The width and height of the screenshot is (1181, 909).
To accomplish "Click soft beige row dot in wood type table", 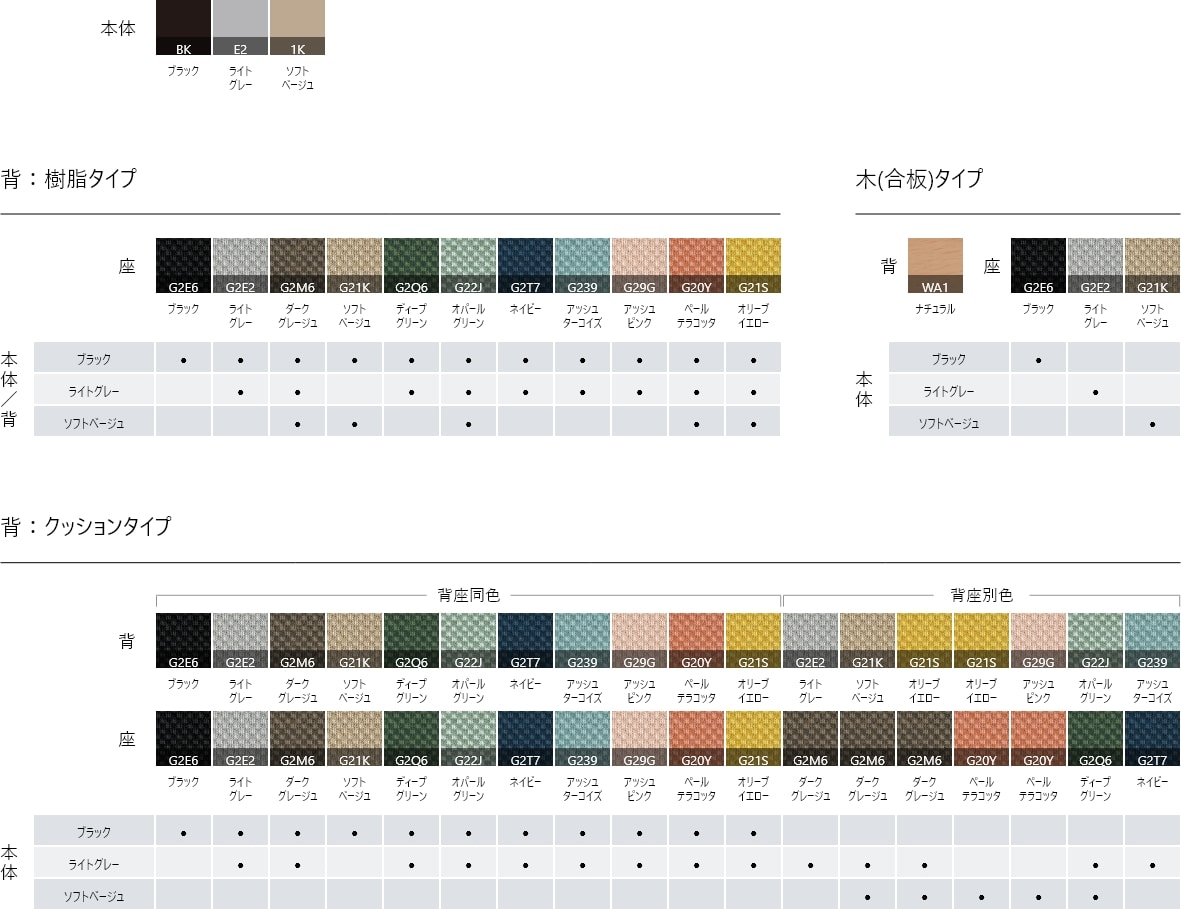I will (x=1152, y=424).
